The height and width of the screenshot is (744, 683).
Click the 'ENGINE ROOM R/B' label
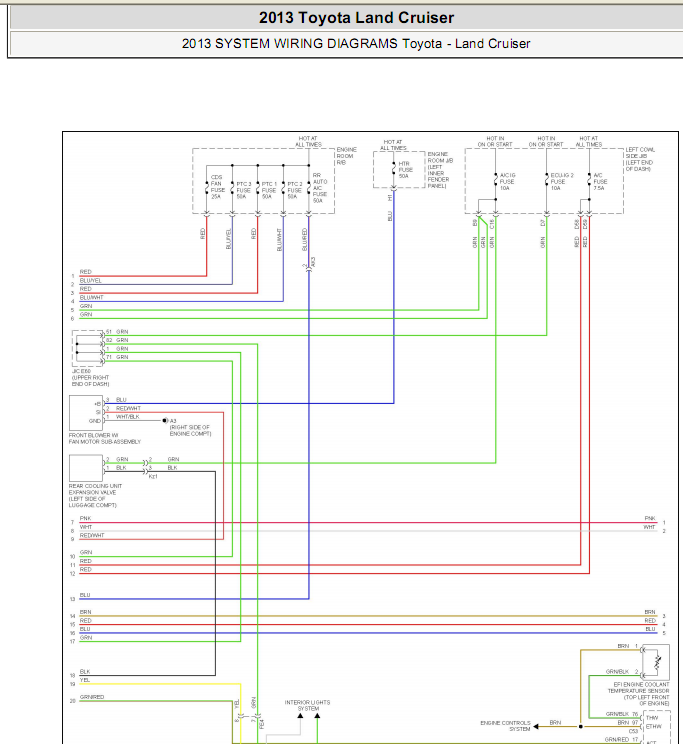[x=346, y=156]
